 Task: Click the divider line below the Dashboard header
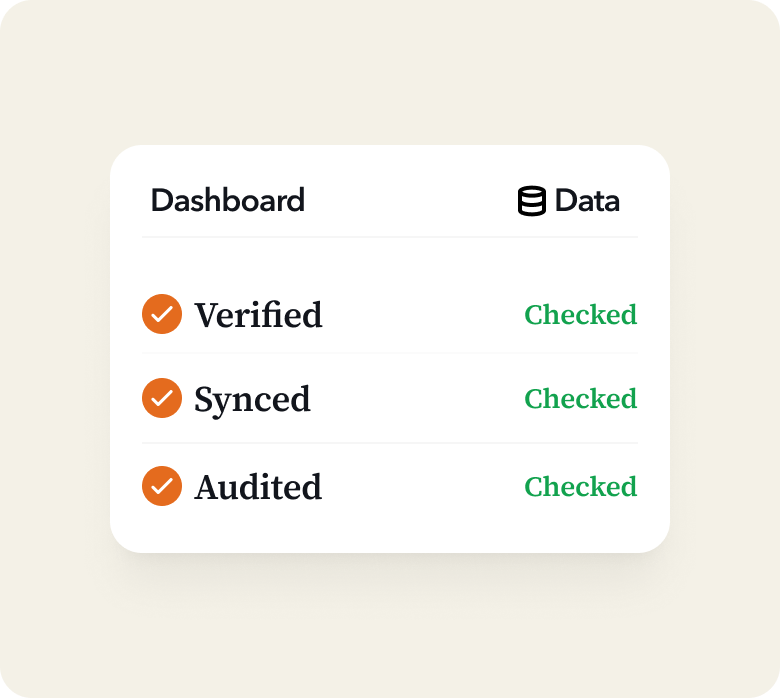pos(389,237)
